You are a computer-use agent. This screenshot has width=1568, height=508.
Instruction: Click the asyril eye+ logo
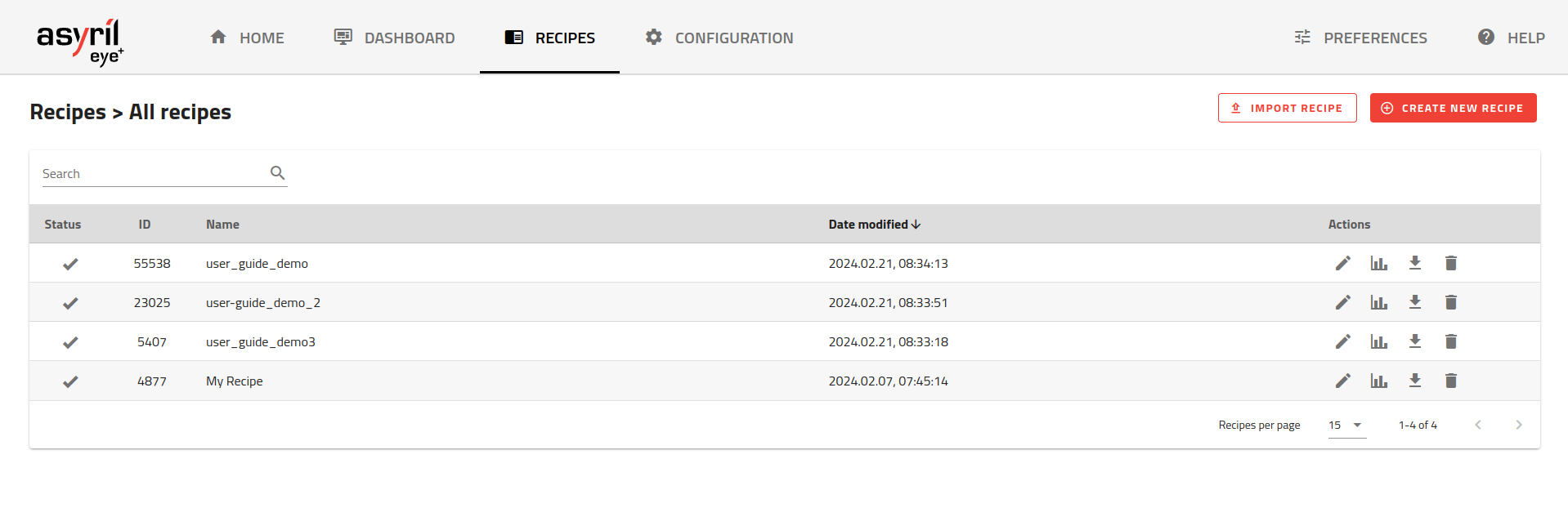coord(80,41)
